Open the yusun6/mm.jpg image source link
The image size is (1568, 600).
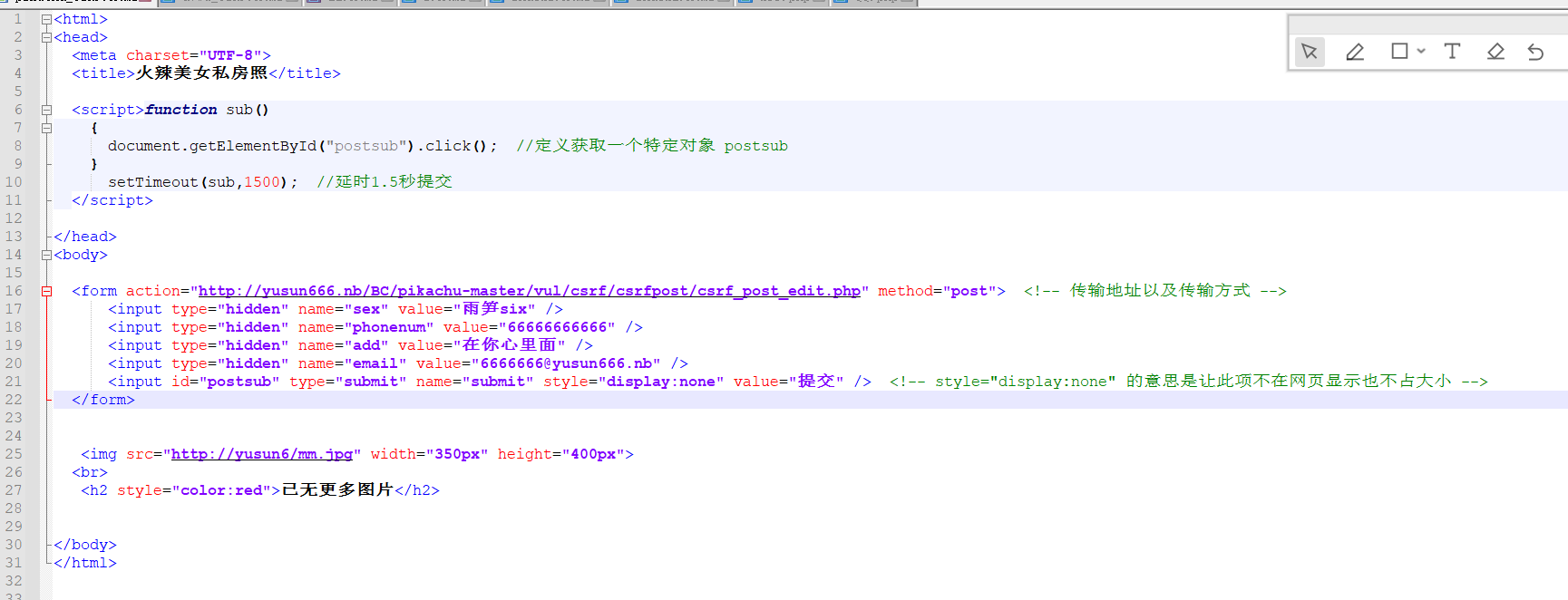point(261,454)
